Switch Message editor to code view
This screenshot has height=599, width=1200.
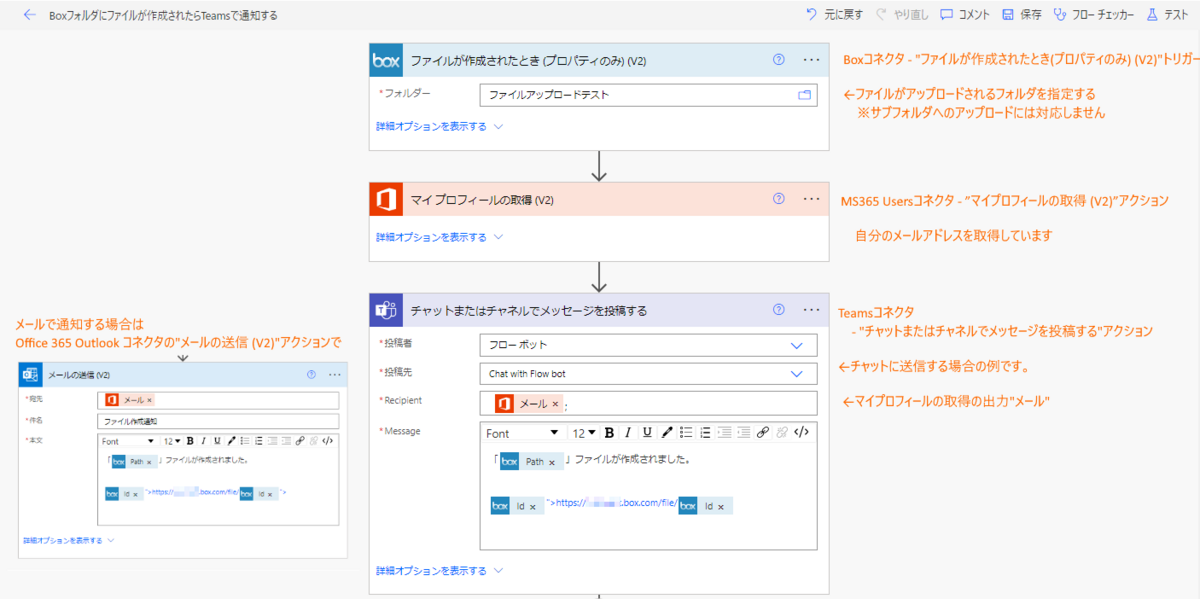pos(799,432)
